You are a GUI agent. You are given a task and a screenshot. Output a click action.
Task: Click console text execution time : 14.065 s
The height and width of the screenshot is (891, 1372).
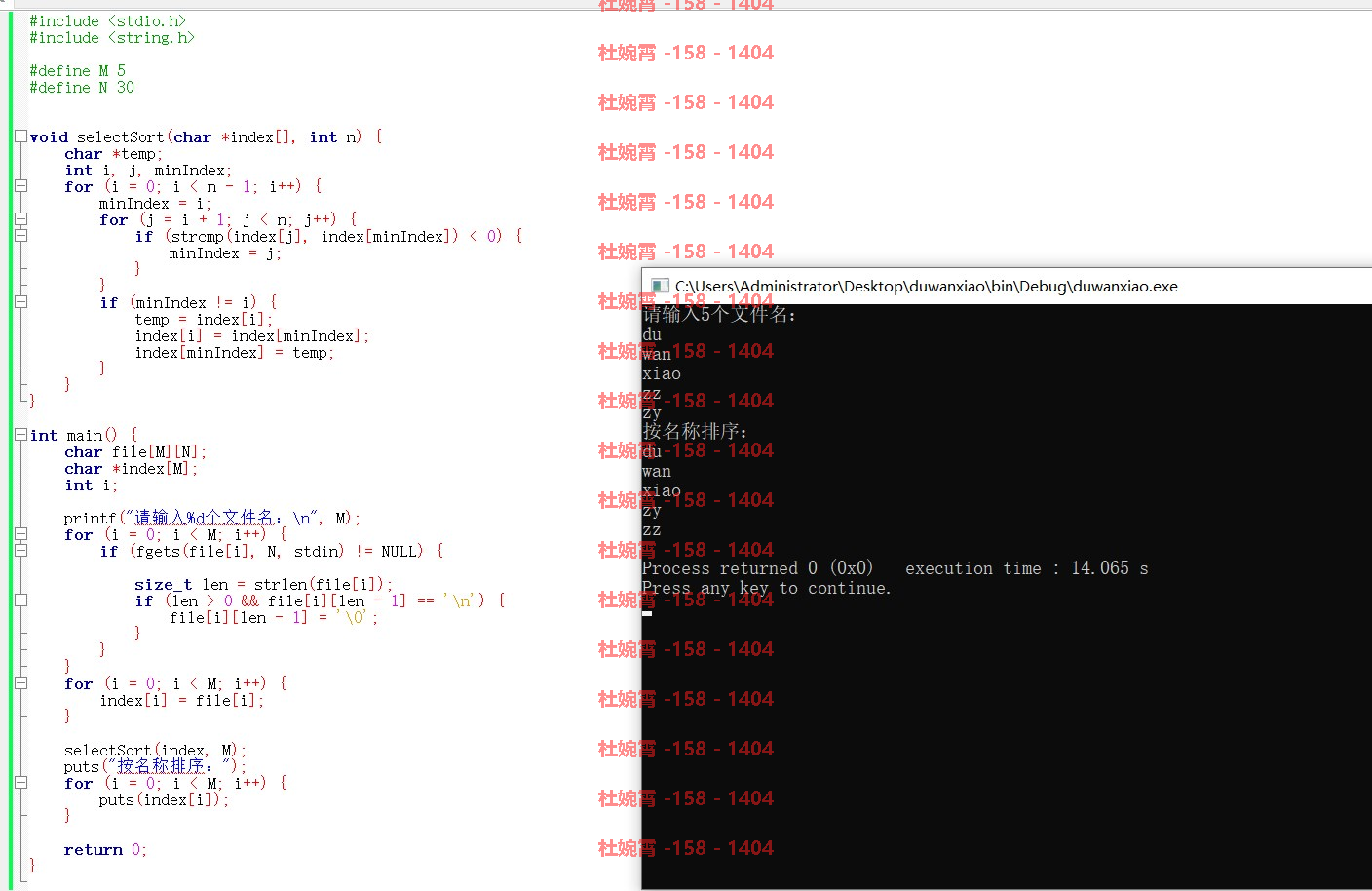[x=1027, y=567]
